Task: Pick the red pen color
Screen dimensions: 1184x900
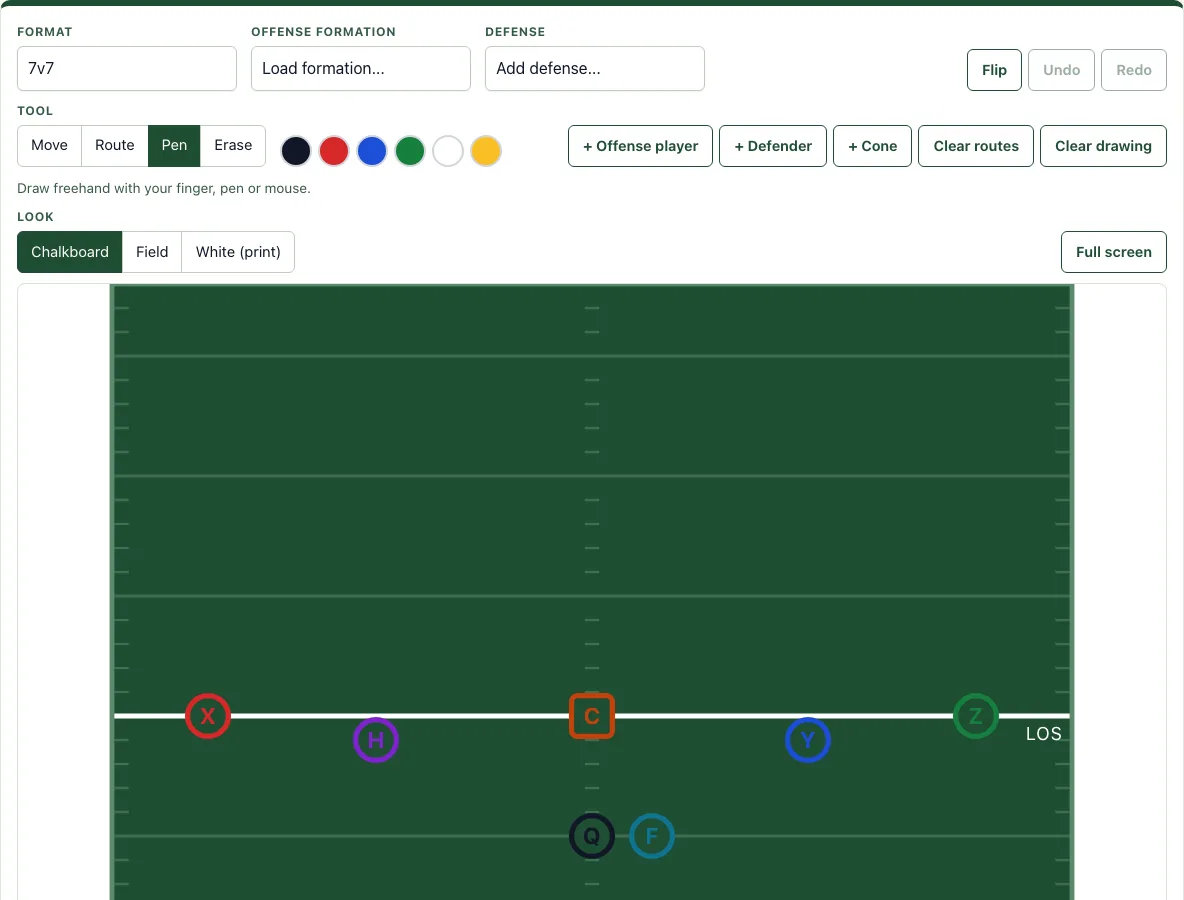Action: (x=334, y=151)
